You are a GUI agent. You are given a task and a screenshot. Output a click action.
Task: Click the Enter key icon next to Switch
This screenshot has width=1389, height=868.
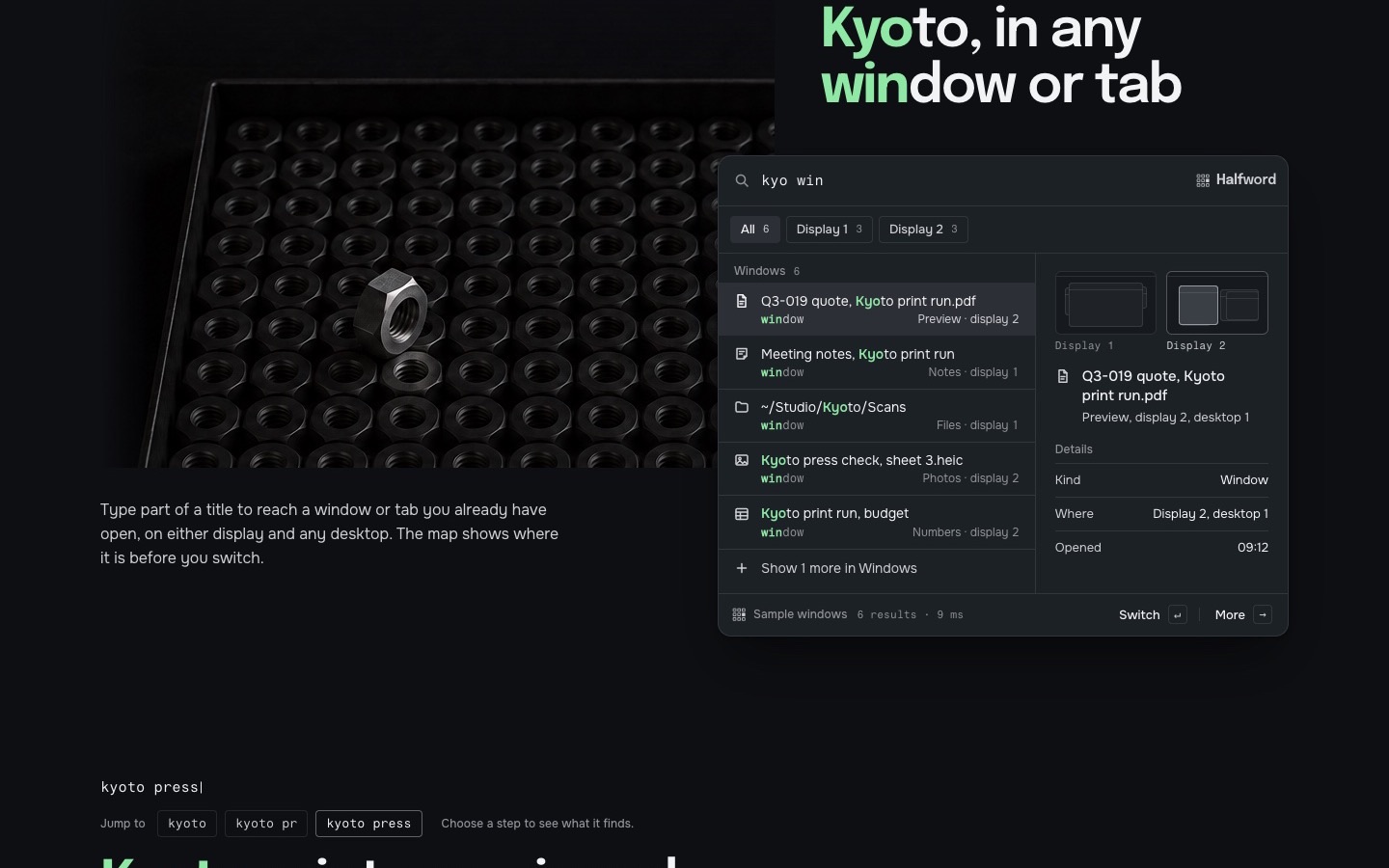click(x=1178, y=615)
